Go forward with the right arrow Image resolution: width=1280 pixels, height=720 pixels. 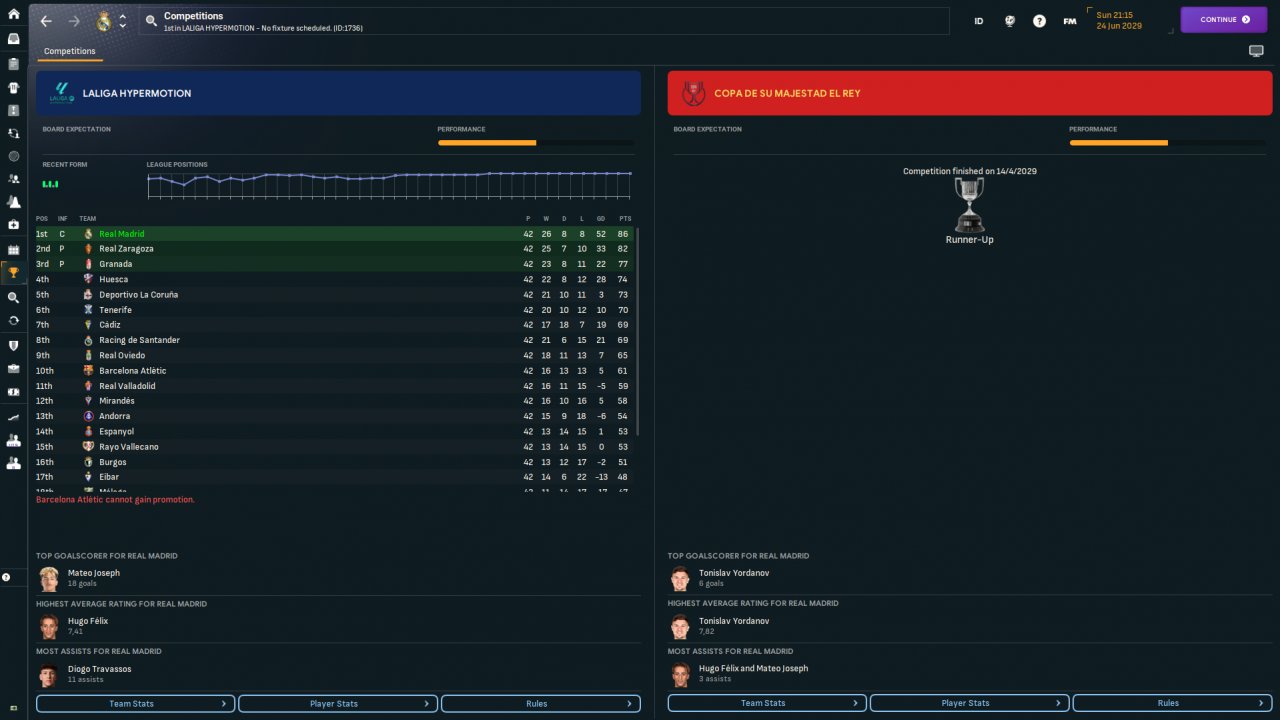(74, 21)
